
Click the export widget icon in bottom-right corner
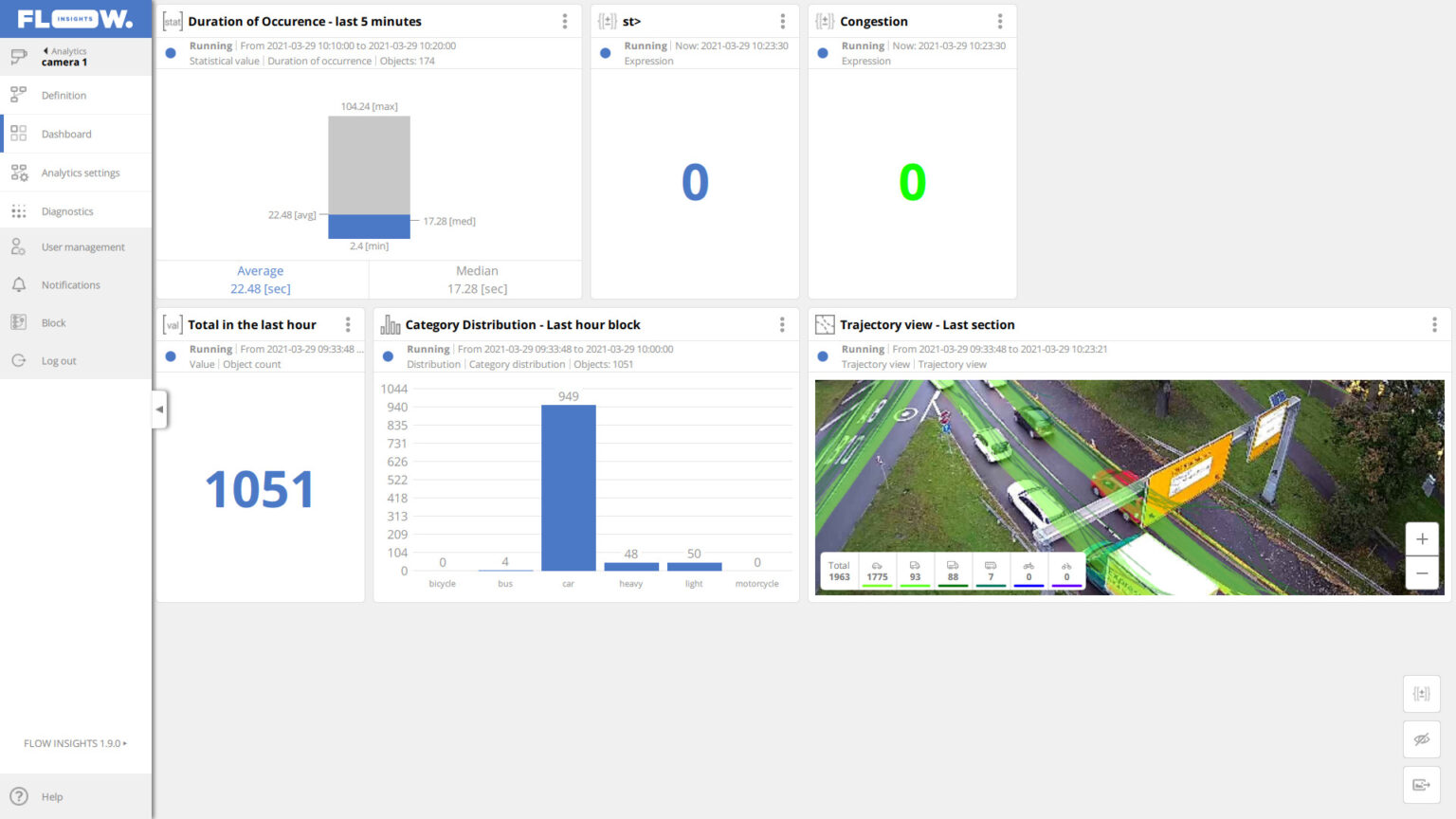[x=1421, y=784]
